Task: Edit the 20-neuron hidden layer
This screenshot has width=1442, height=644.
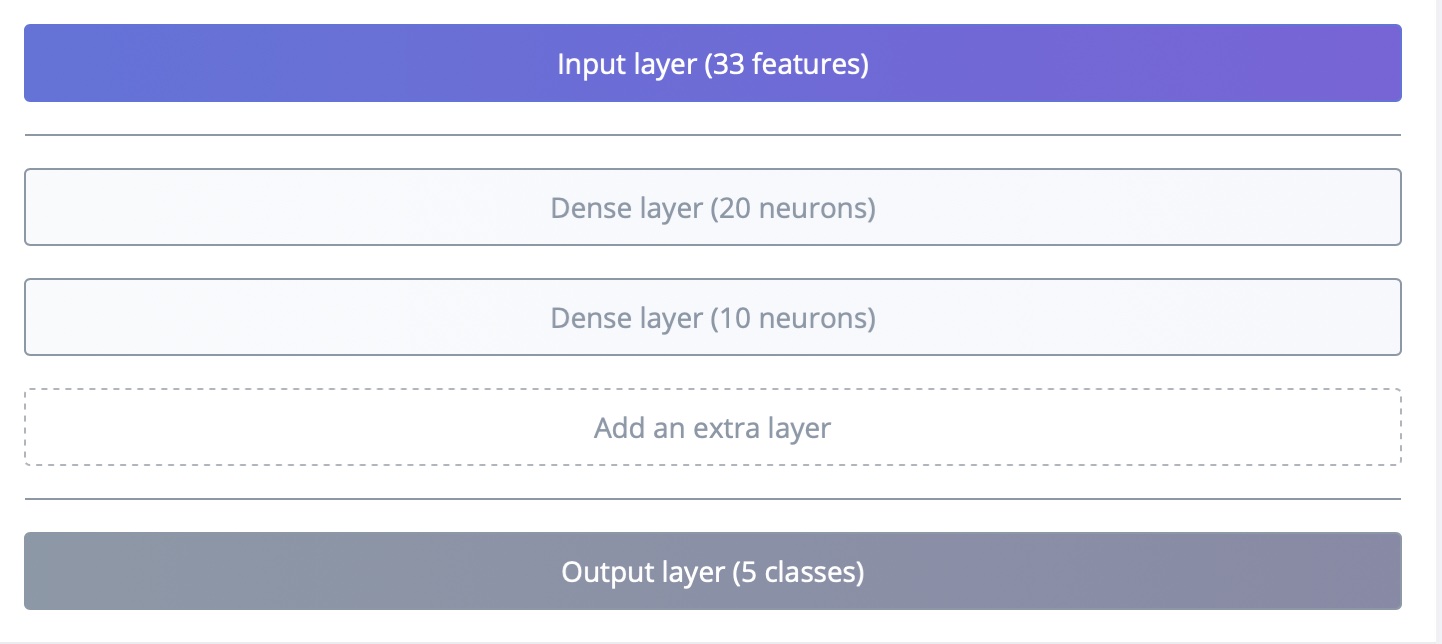Action: point(712,208)
